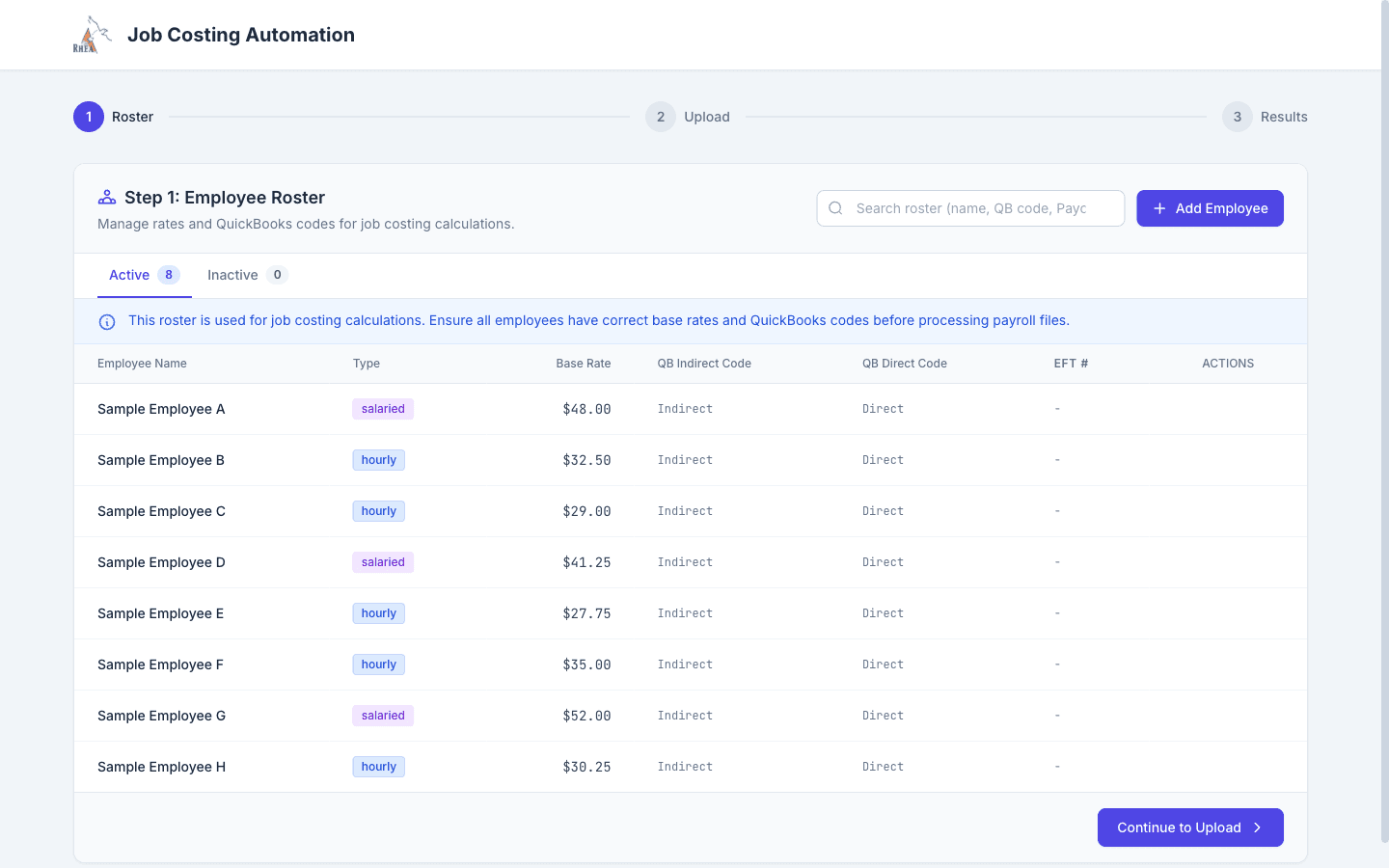Select the Sample Employee G name
This screenshot has height=868, width=1389.
coord(161,716)
